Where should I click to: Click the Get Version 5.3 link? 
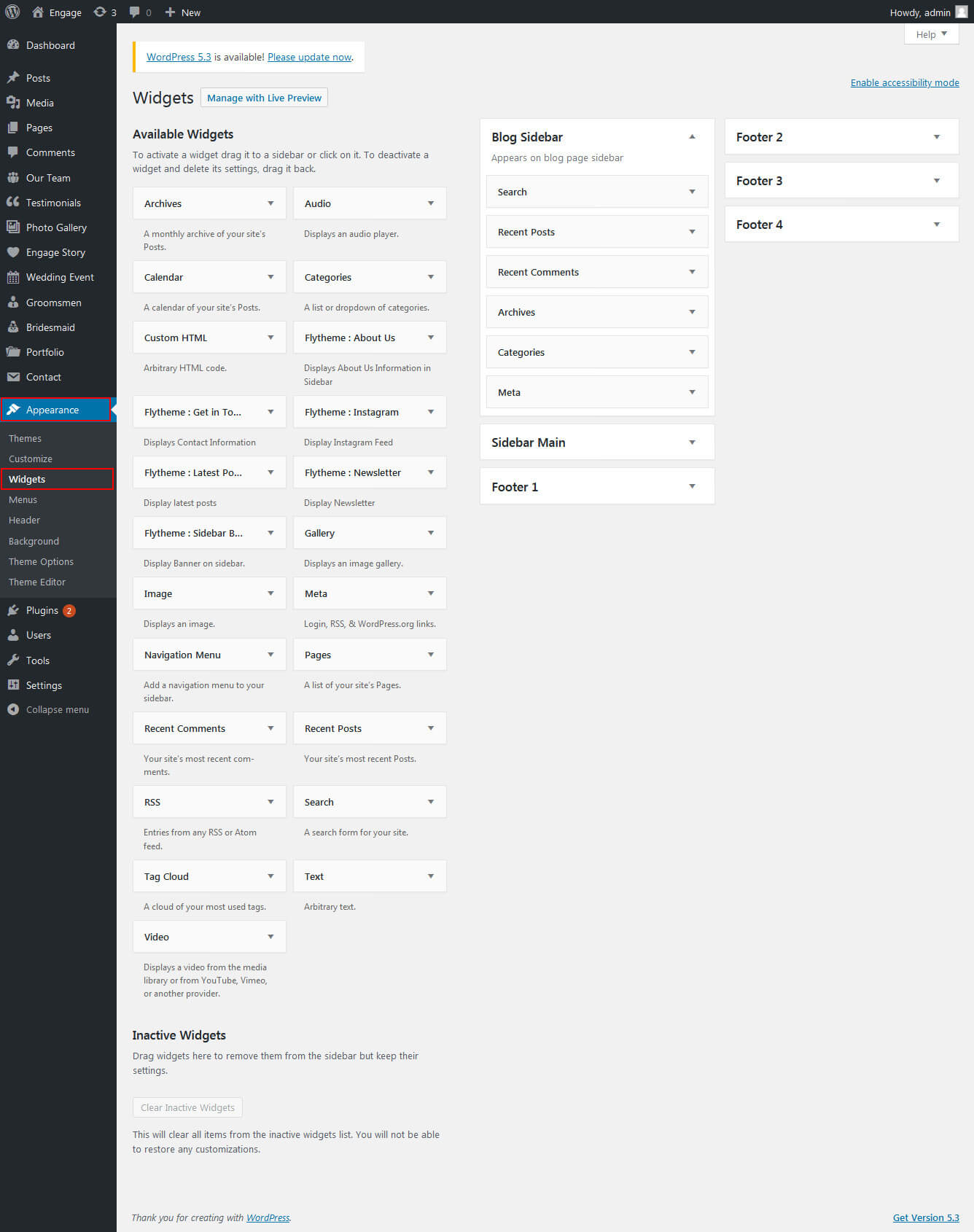926,1217
